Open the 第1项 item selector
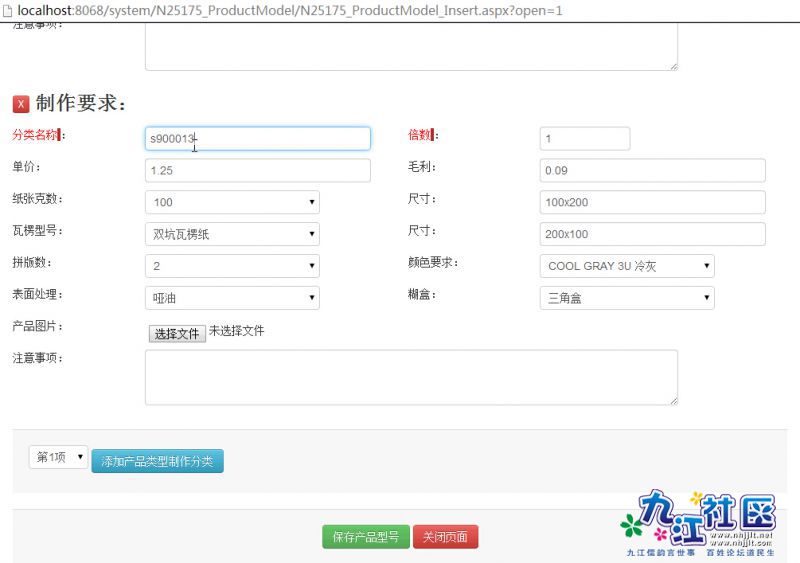This screenshot has width=800, height=563. pyautogui.click(x=58, y=457)
